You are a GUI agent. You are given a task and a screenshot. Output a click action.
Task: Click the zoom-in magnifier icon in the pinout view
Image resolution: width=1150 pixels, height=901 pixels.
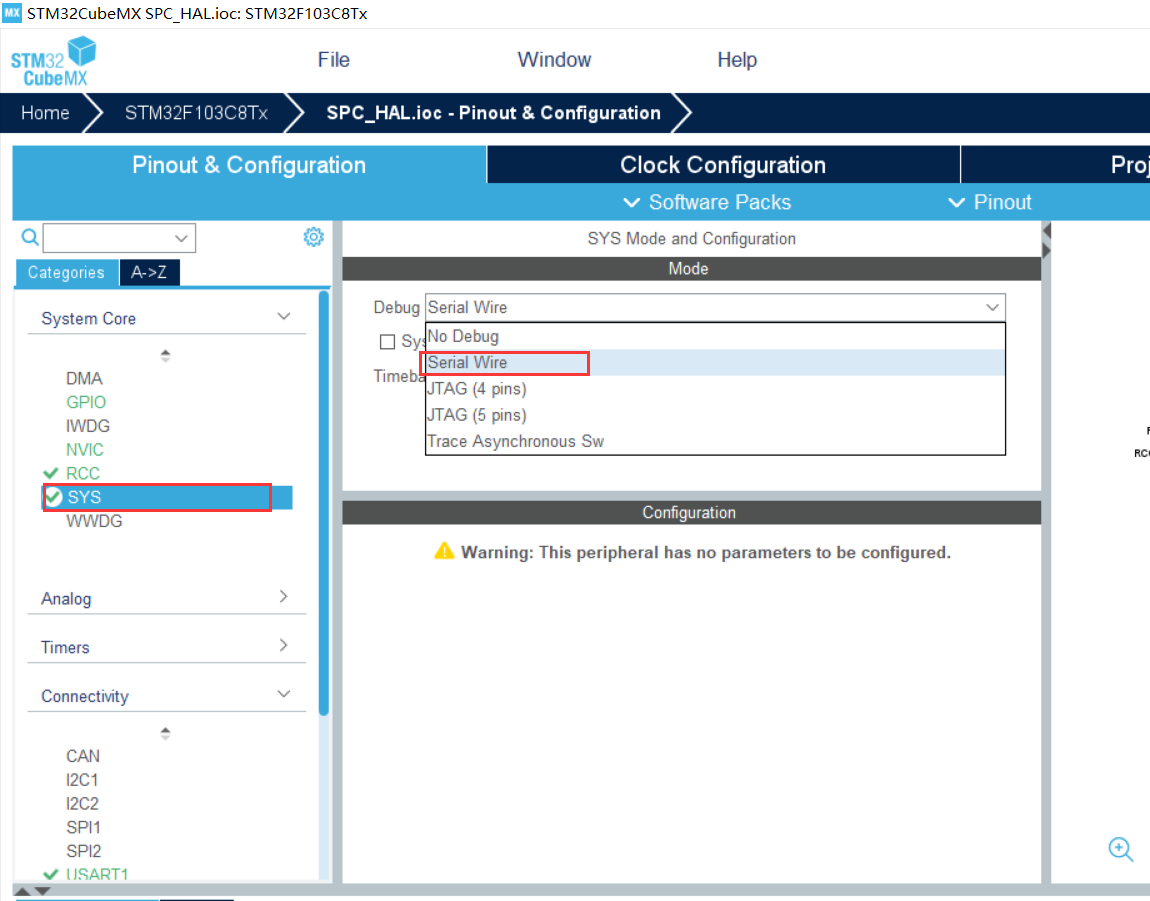[1120, 849]
